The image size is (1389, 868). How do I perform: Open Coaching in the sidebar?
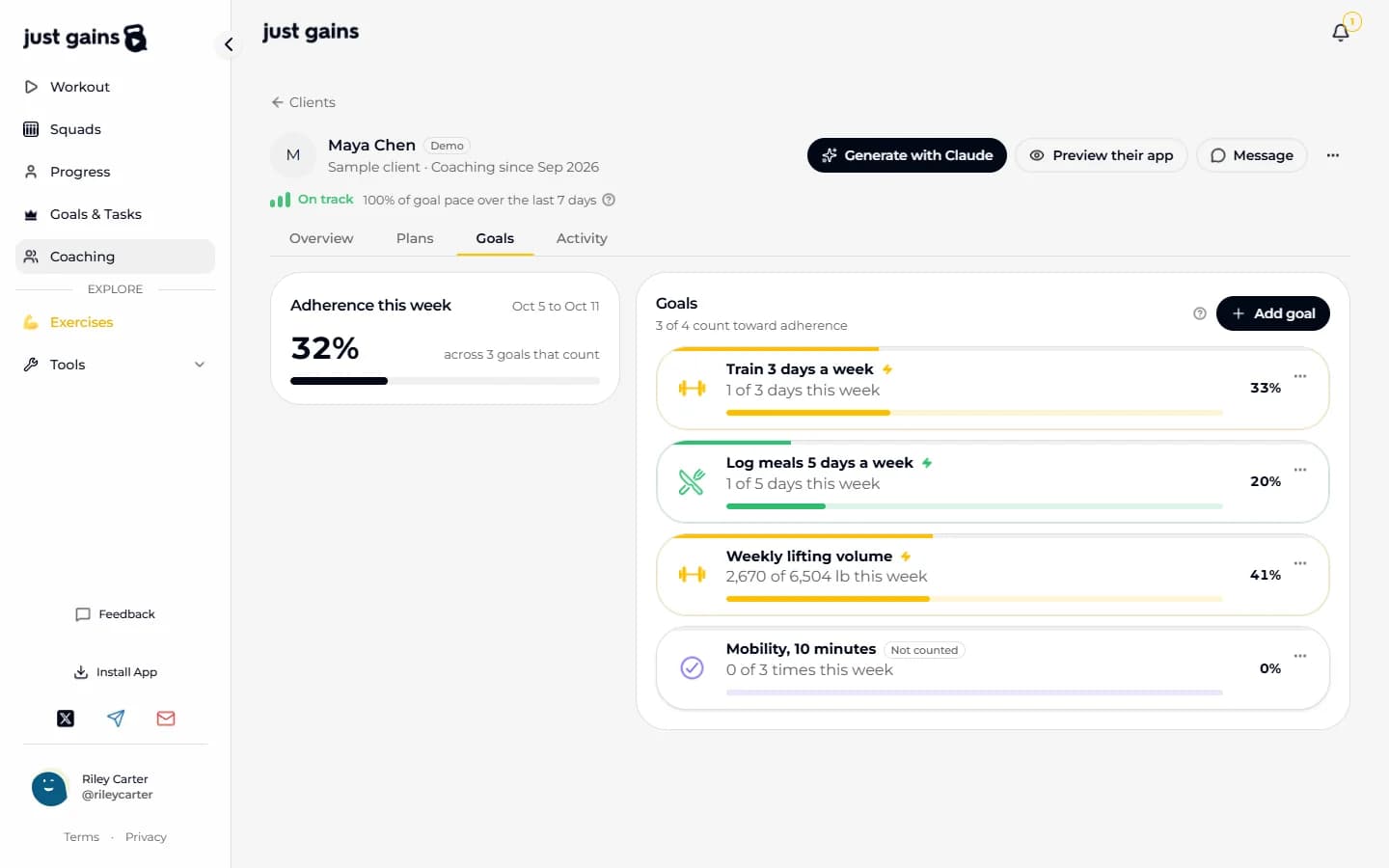pos(115,257)
